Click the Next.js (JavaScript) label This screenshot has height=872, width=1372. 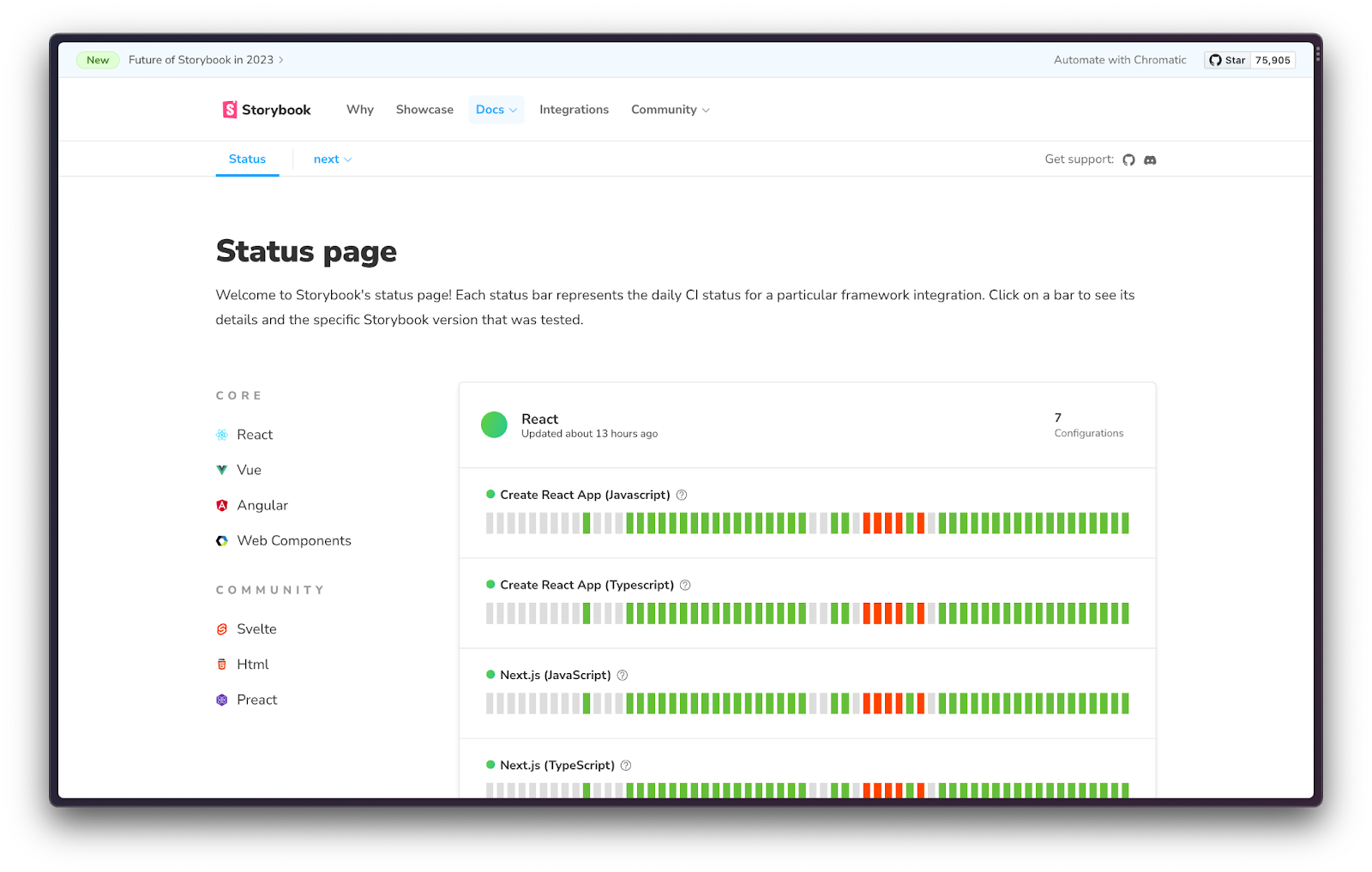[556, 675]
